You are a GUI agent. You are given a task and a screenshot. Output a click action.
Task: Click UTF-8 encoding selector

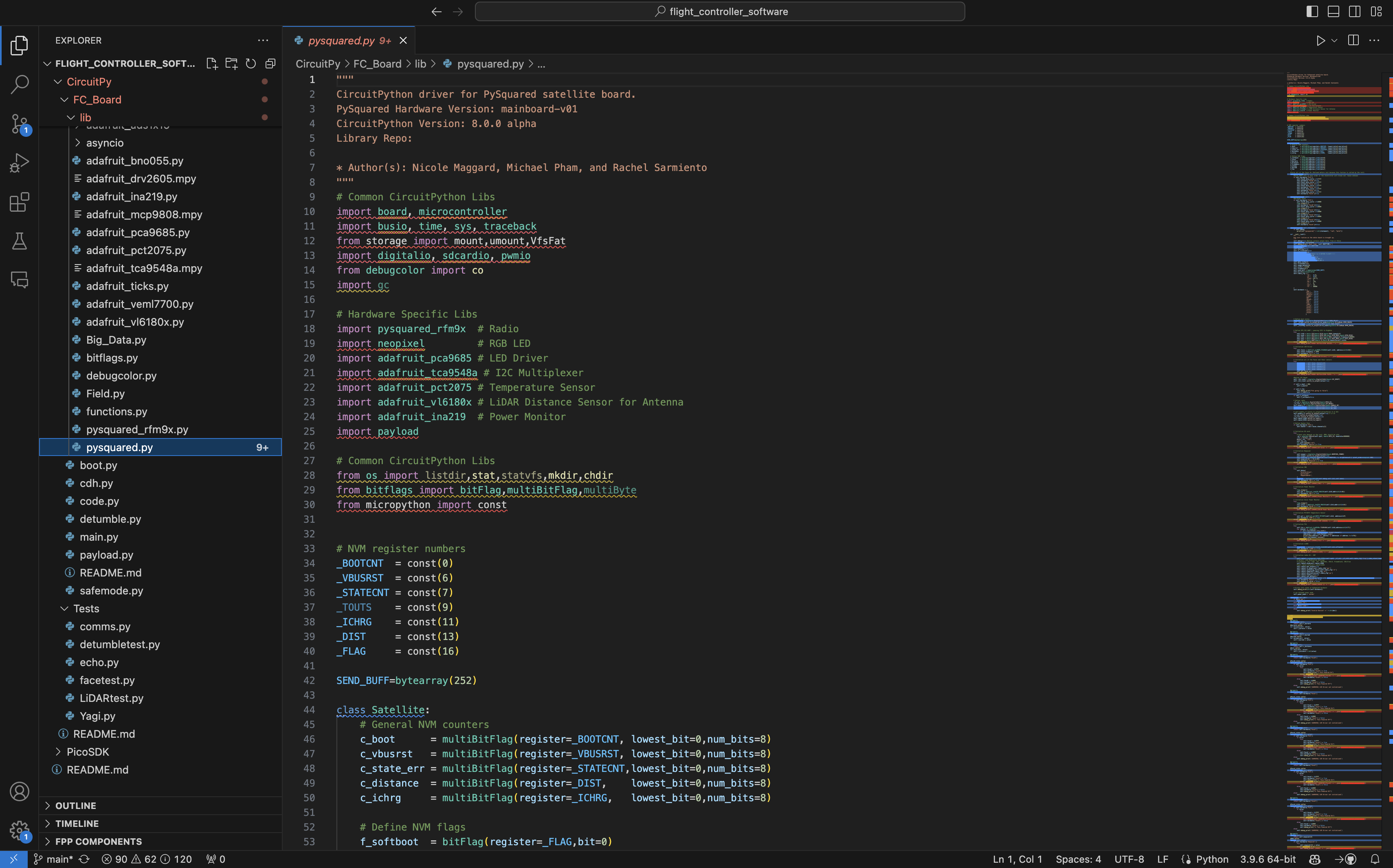(x=1129, y=859)
